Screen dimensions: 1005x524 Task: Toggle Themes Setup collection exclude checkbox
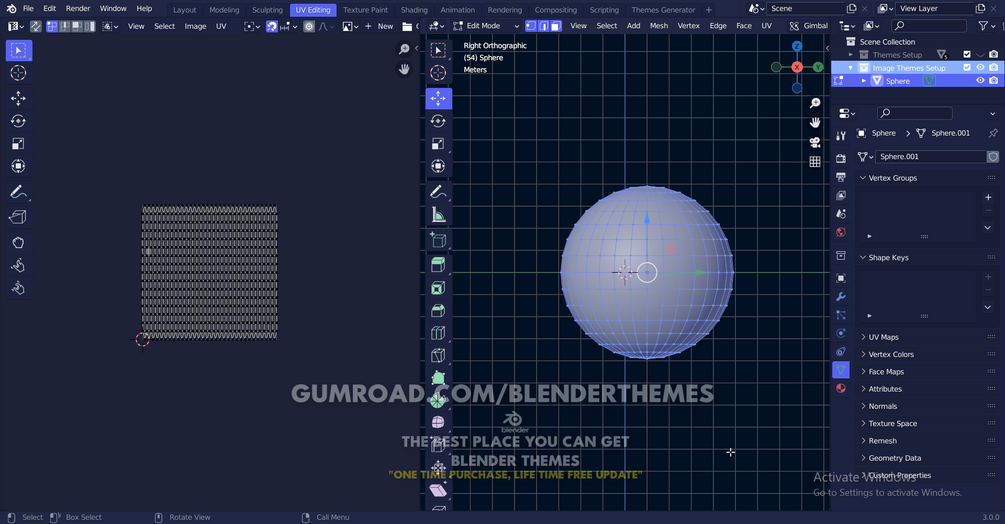(967, 54)
